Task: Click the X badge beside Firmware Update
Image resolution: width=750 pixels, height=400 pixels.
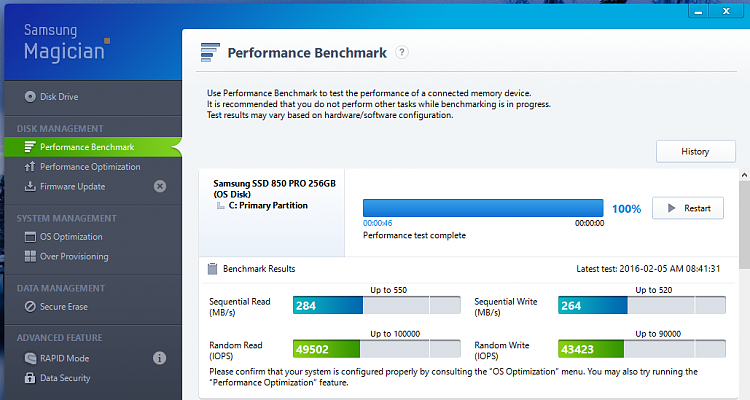Action: (x=160, y=186)
